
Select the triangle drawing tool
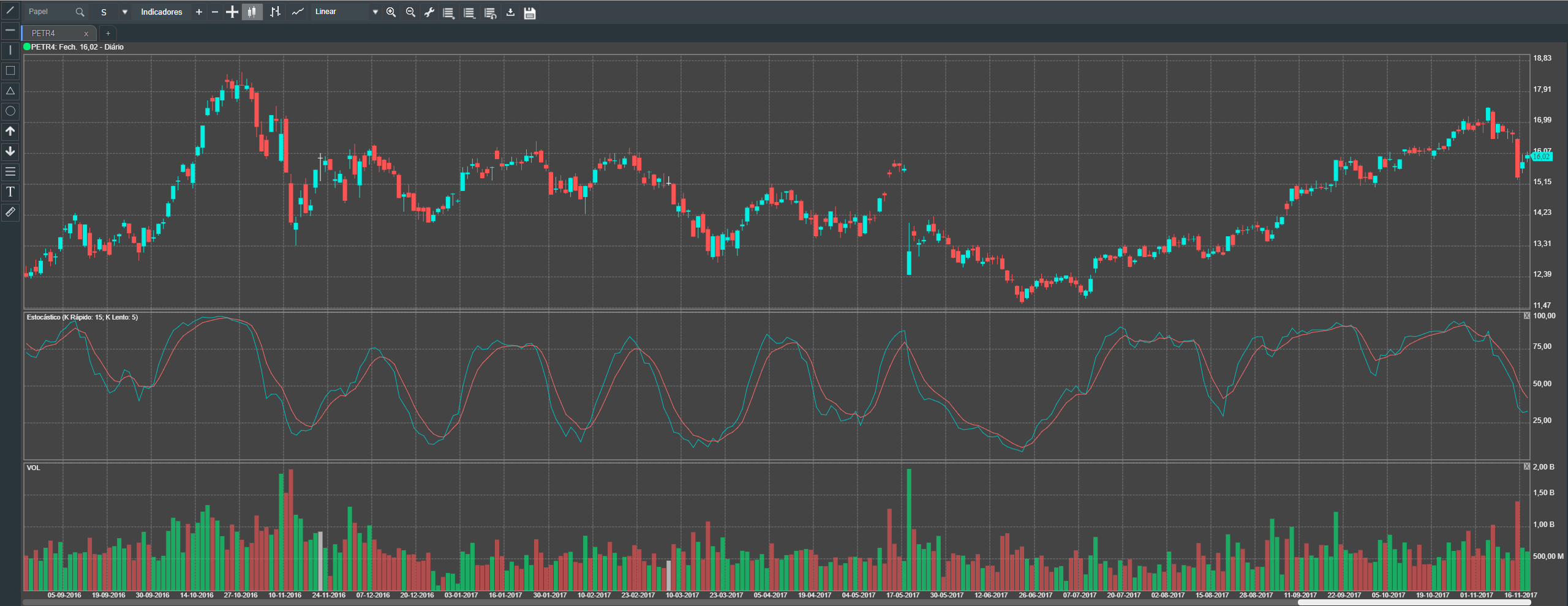click(x=10, y=91)
